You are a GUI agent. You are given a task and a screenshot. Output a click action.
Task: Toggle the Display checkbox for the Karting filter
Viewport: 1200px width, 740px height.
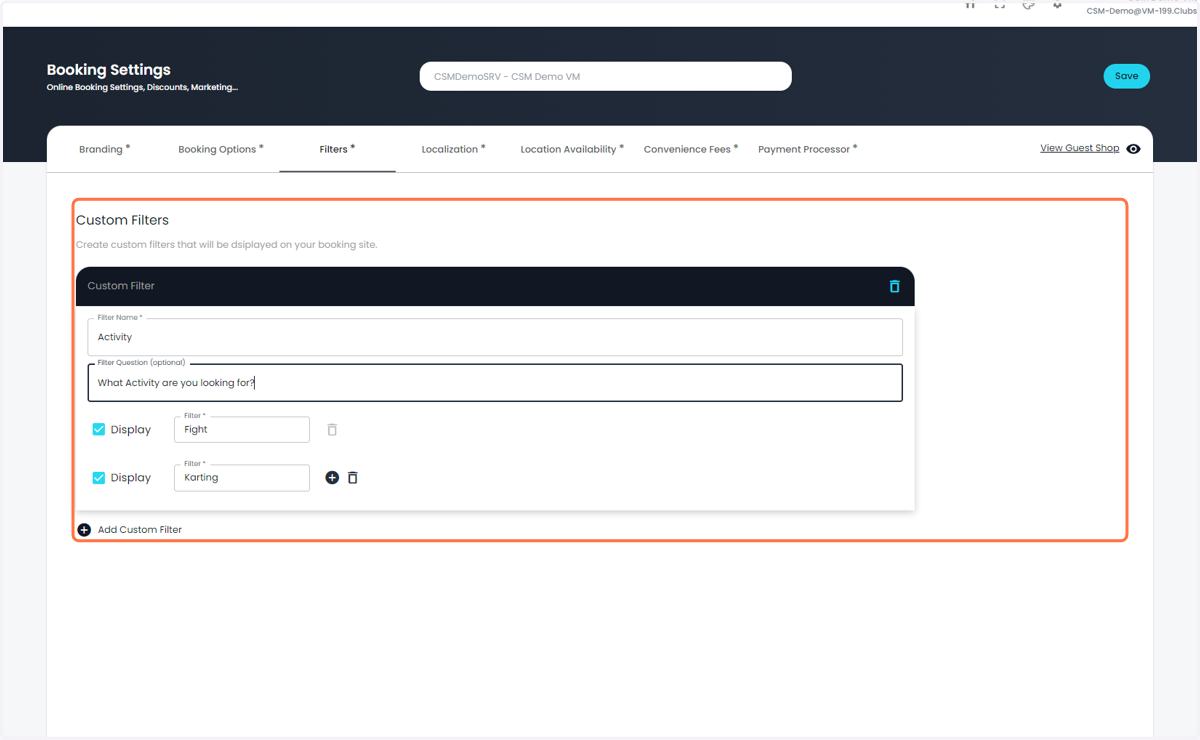click(x=99, y=478)
